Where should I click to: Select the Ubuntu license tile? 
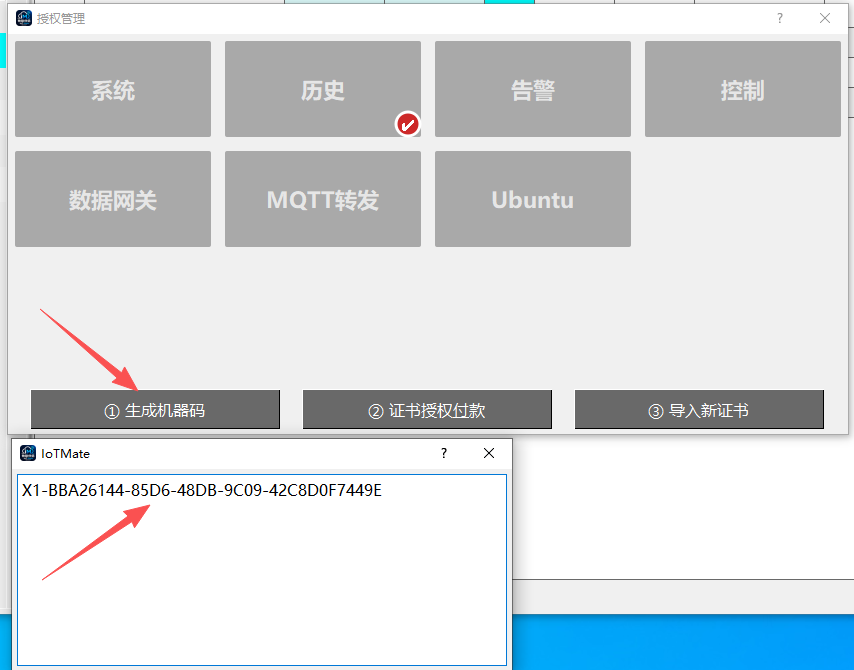[533, 199]
